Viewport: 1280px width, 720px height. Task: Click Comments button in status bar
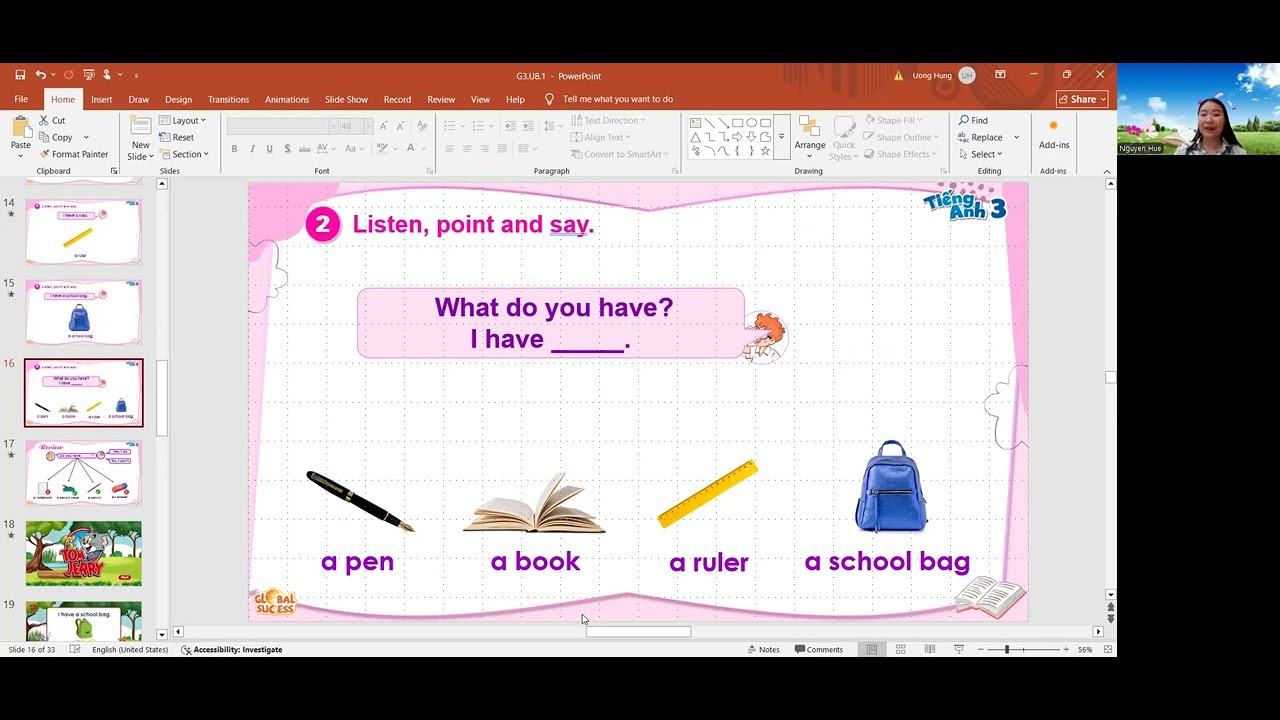pos(819,650)
